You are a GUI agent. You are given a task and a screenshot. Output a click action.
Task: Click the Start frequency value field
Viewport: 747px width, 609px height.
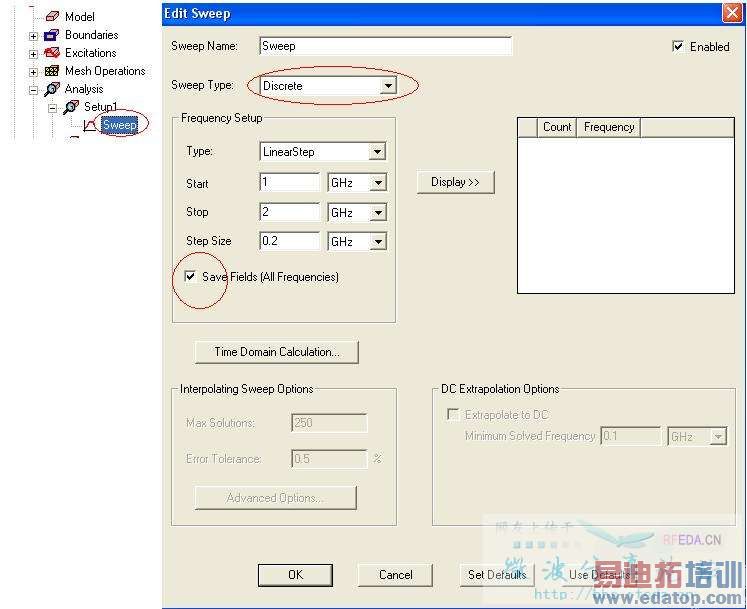coord(290,183)
